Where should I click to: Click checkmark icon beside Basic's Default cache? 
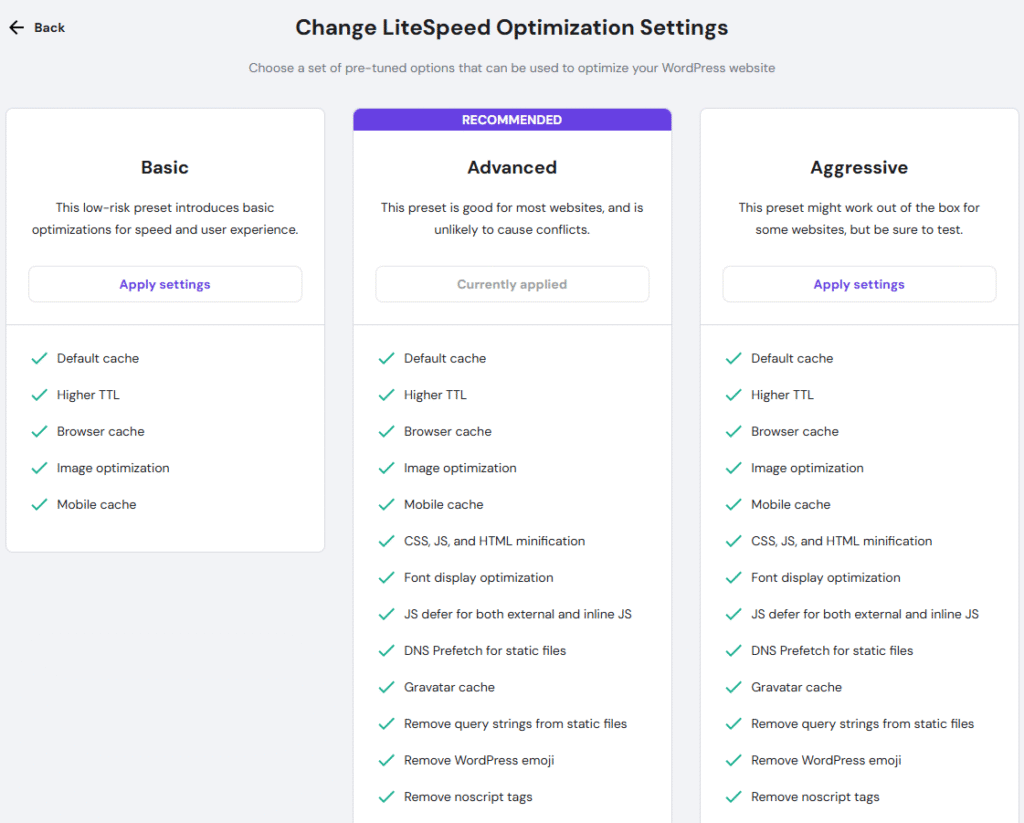click(39, 358)
